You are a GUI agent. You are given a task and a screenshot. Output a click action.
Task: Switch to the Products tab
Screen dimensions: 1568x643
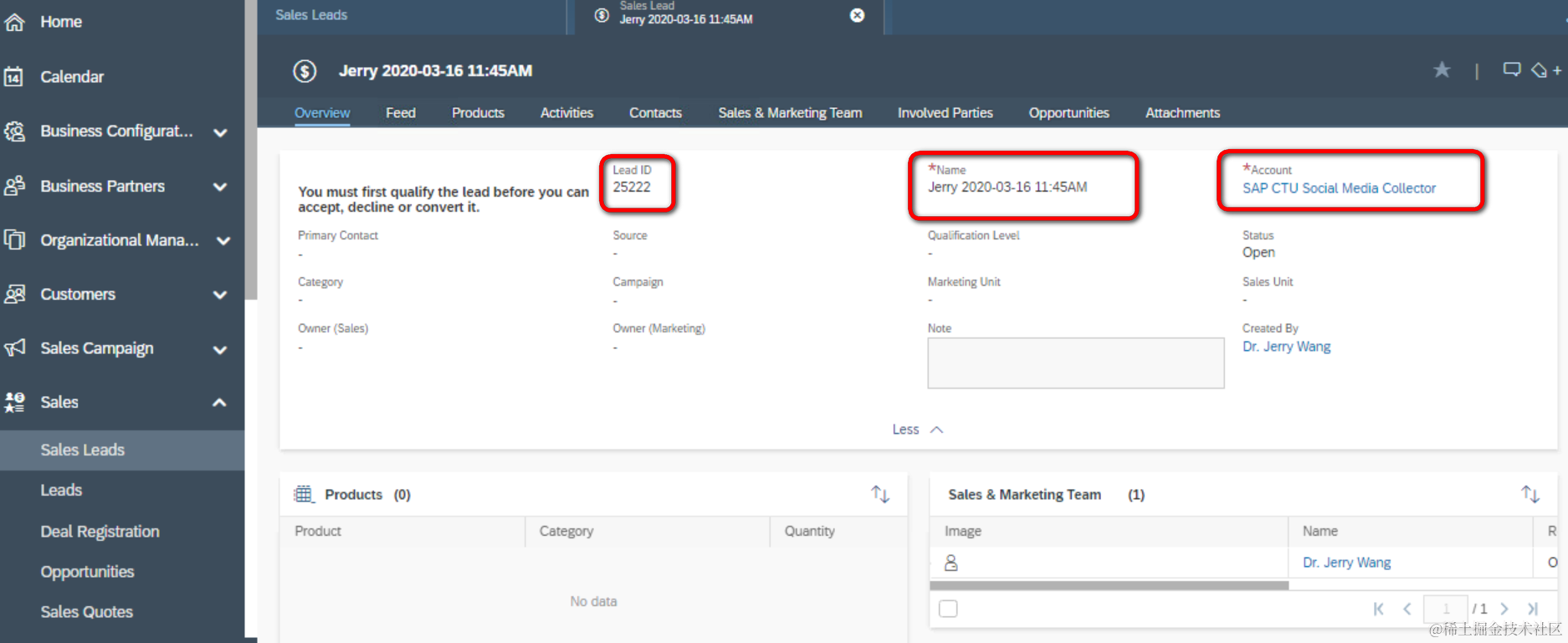click(478, 113)
